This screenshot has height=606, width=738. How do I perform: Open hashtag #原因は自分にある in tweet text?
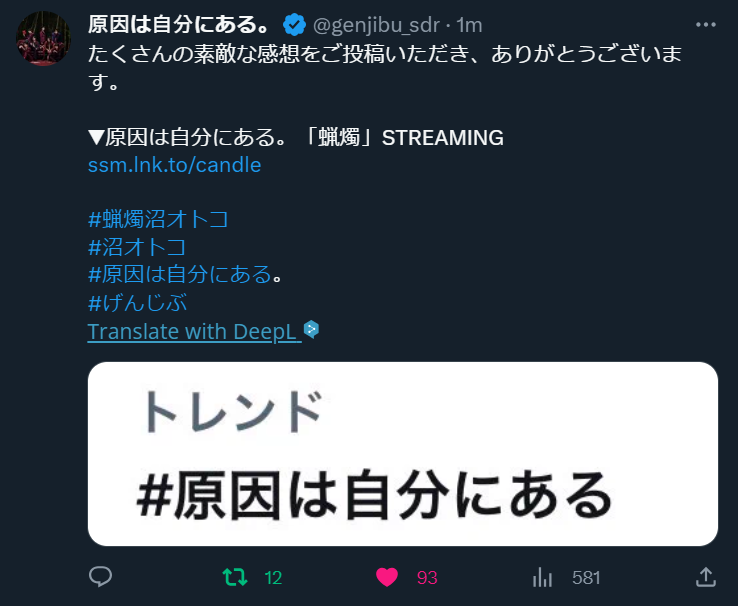(180, 274)
